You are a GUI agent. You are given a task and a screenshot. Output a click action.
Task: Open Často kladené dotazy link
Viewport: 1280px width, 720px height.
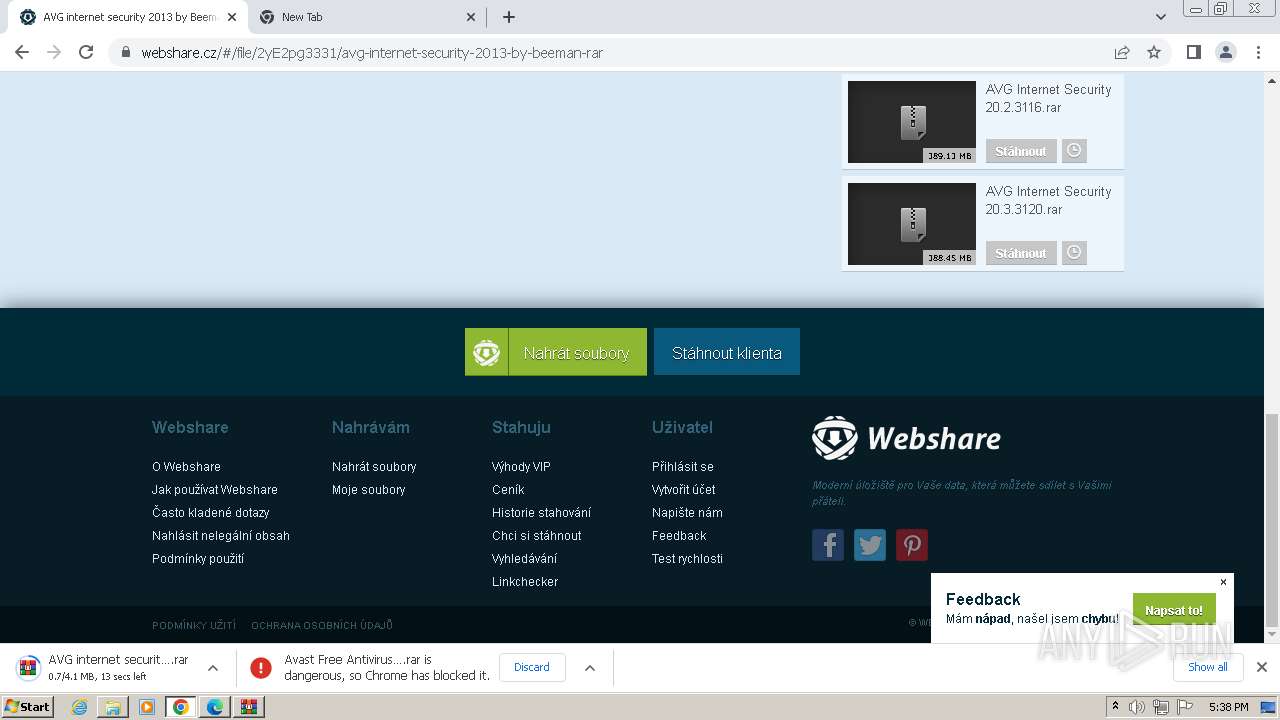pos(211,513)
